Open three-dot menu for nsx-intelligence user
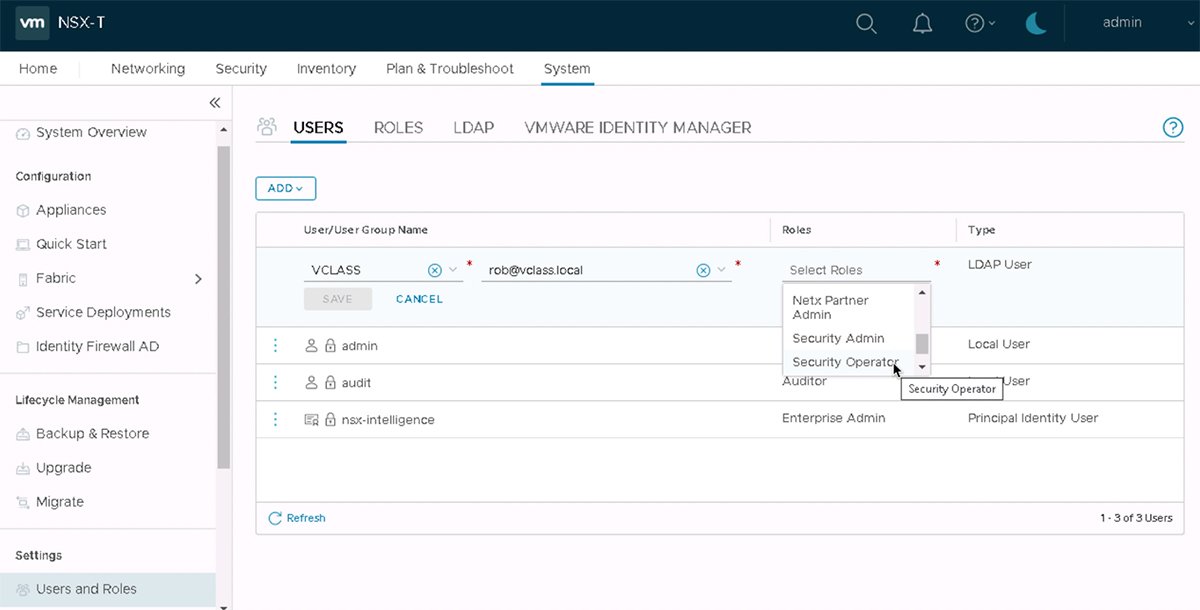 (275, 419)
